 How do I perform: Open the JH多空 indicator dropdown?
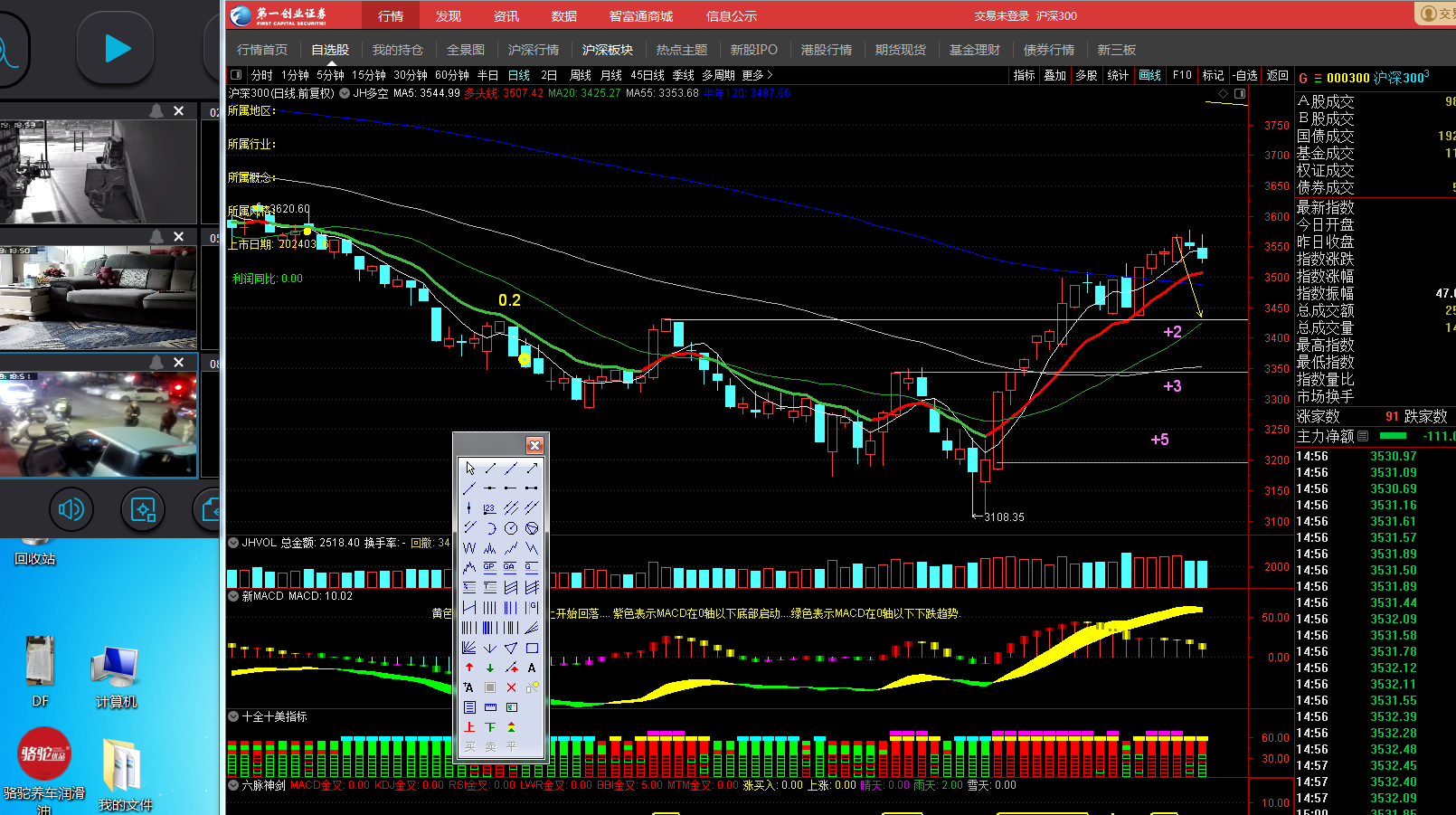(x=345, y=93)
